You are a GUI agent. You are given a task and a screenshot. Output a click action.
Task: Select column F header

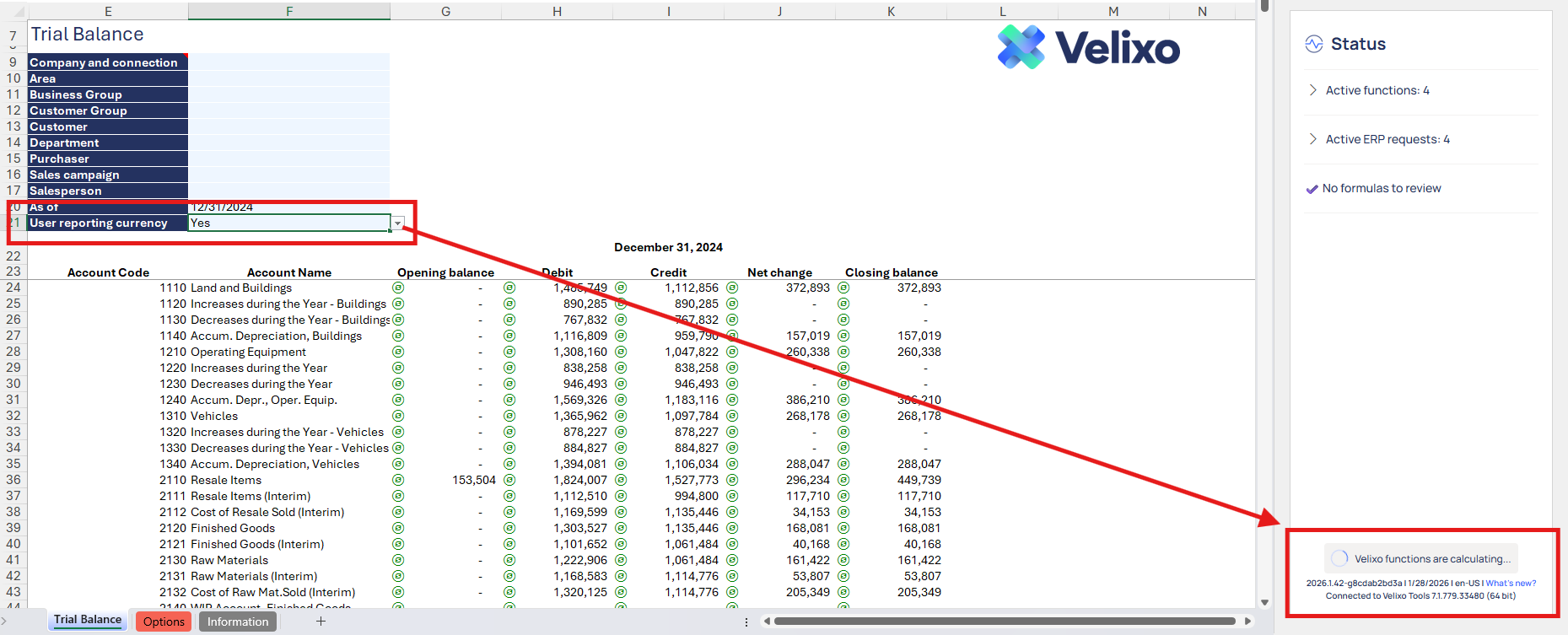288,11
